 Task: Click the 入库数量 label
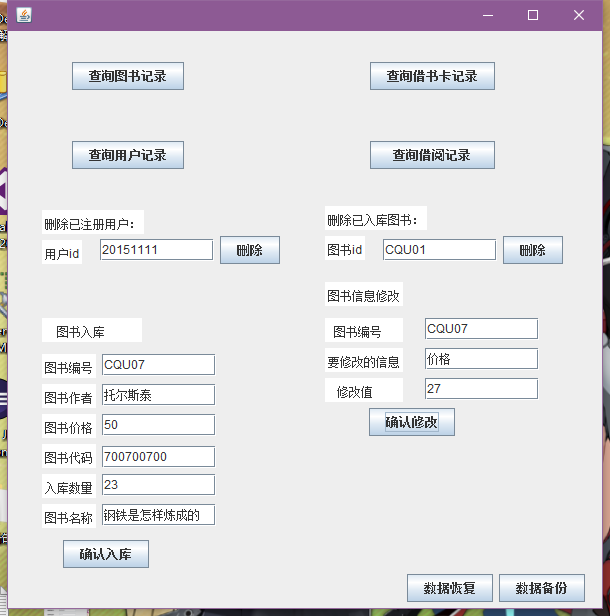69,486
